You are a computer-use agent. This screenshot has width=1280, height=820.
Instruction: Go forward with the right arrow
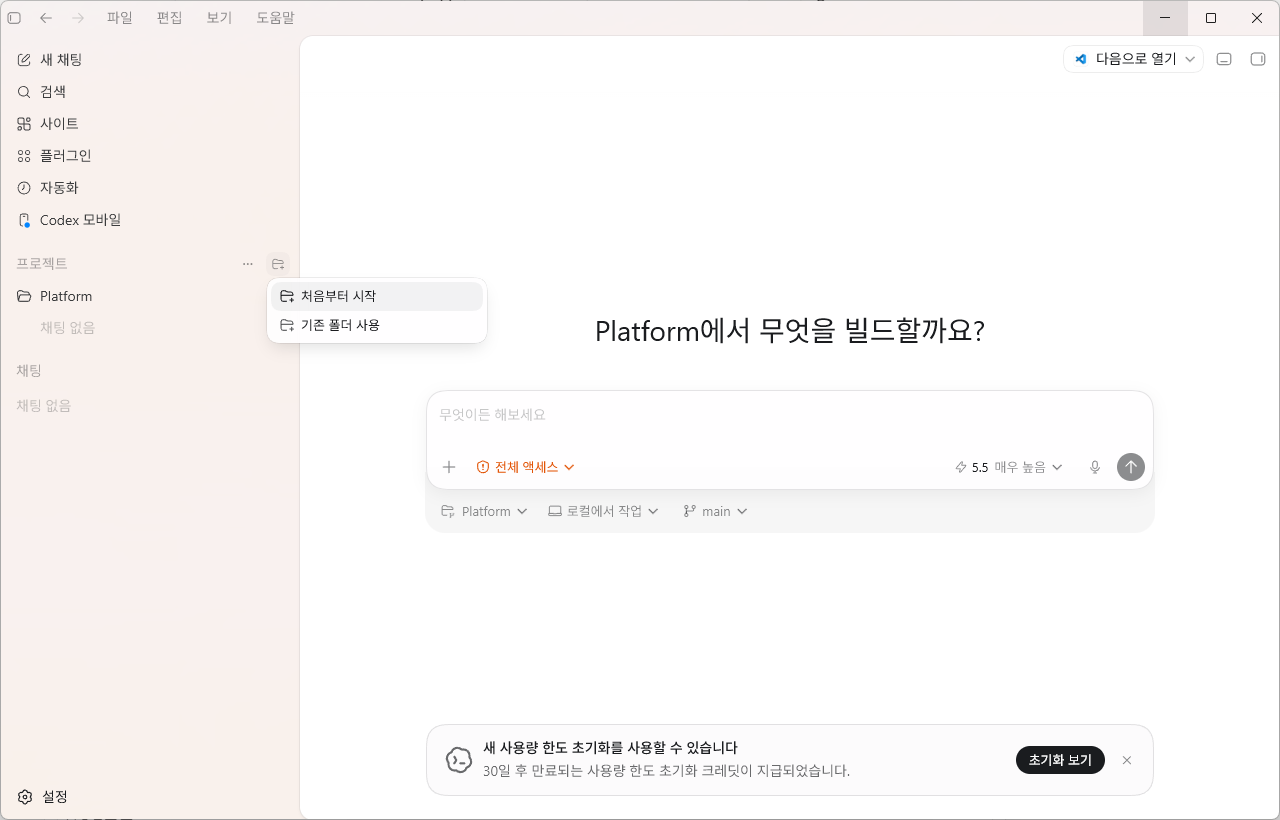click(78, 18)
